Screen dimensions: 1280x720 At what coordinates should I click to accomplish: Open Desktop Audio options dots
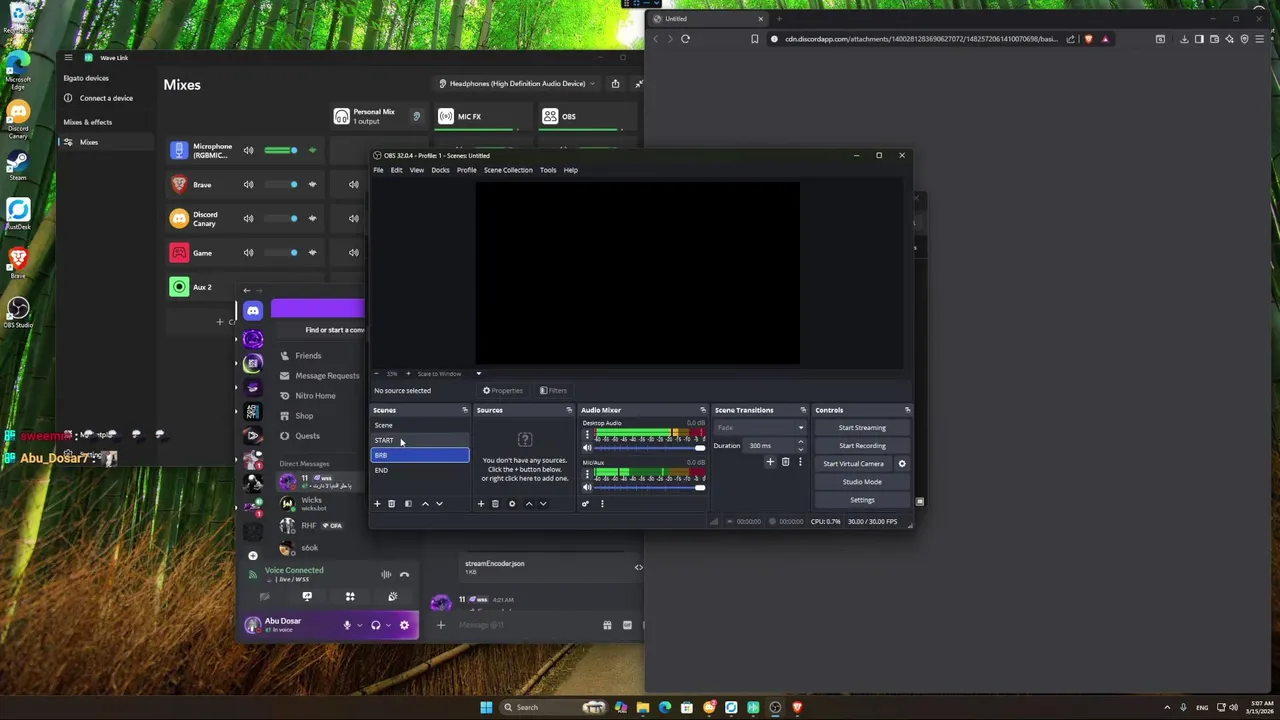(x=587, y=435)
